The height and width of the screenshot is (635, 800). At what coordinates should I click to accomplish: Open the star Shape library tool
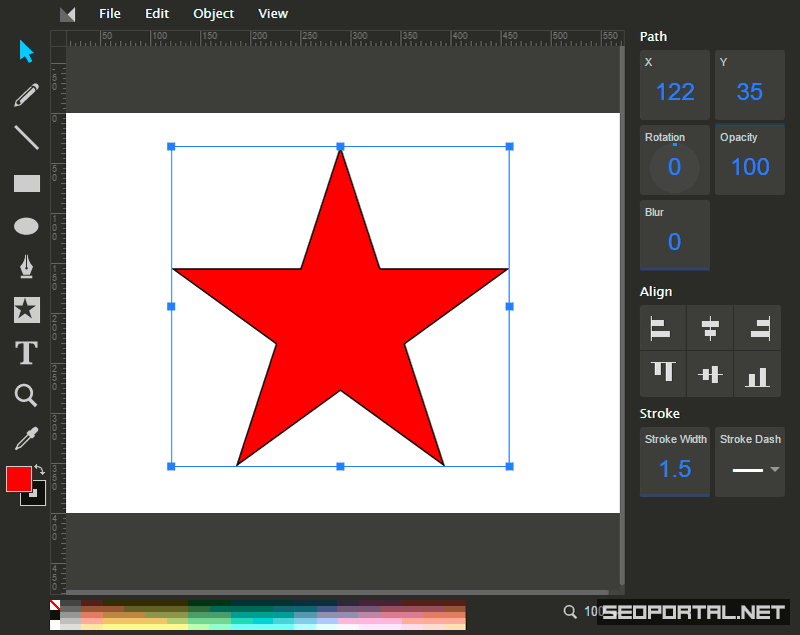(26, 310)
